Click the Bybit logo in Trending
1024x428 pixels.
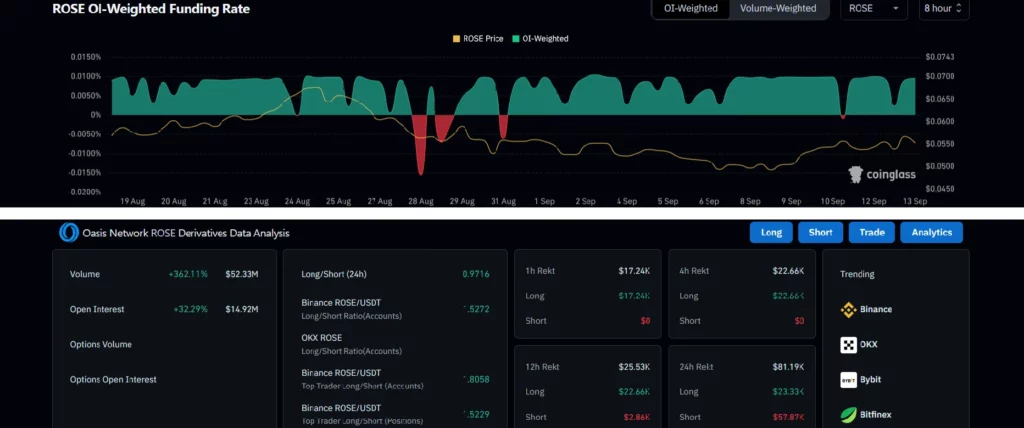pos(848,380)
